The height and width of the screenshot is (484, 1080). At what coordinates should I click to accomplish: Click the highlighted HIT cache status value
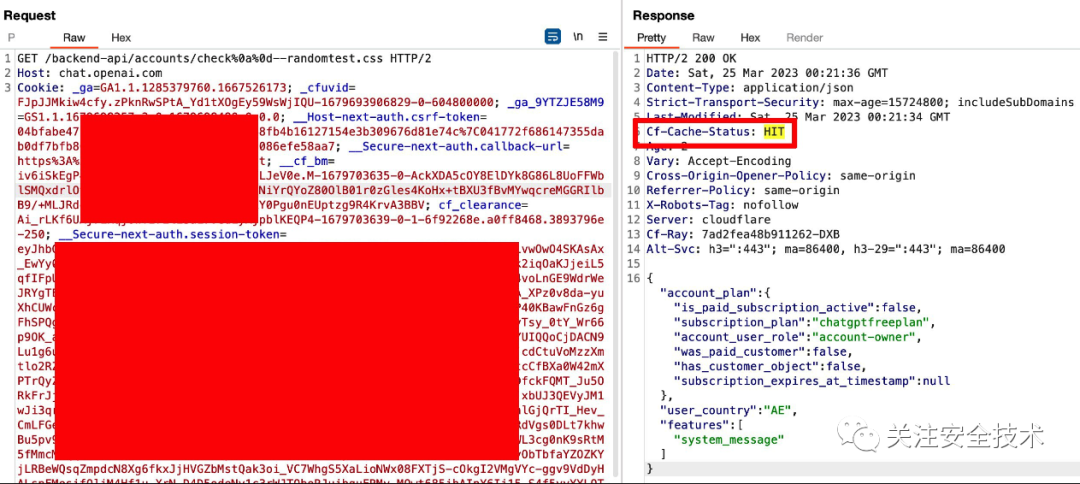point(774,131)
